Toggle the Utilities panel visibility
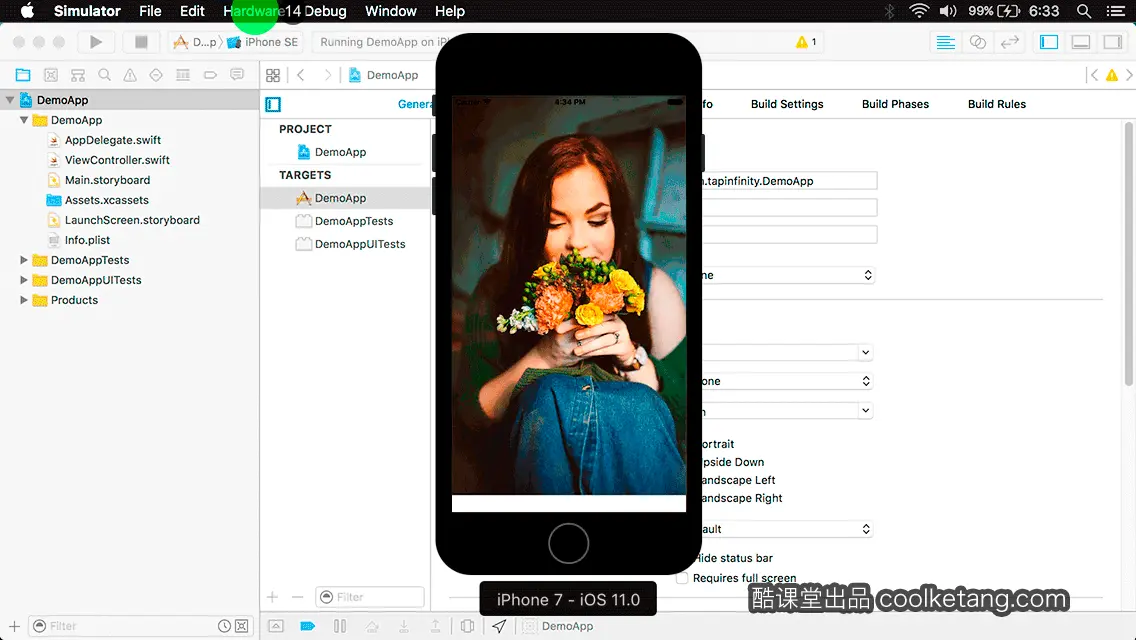Viewport: 1136px width, 640px height. point(1113,42)
